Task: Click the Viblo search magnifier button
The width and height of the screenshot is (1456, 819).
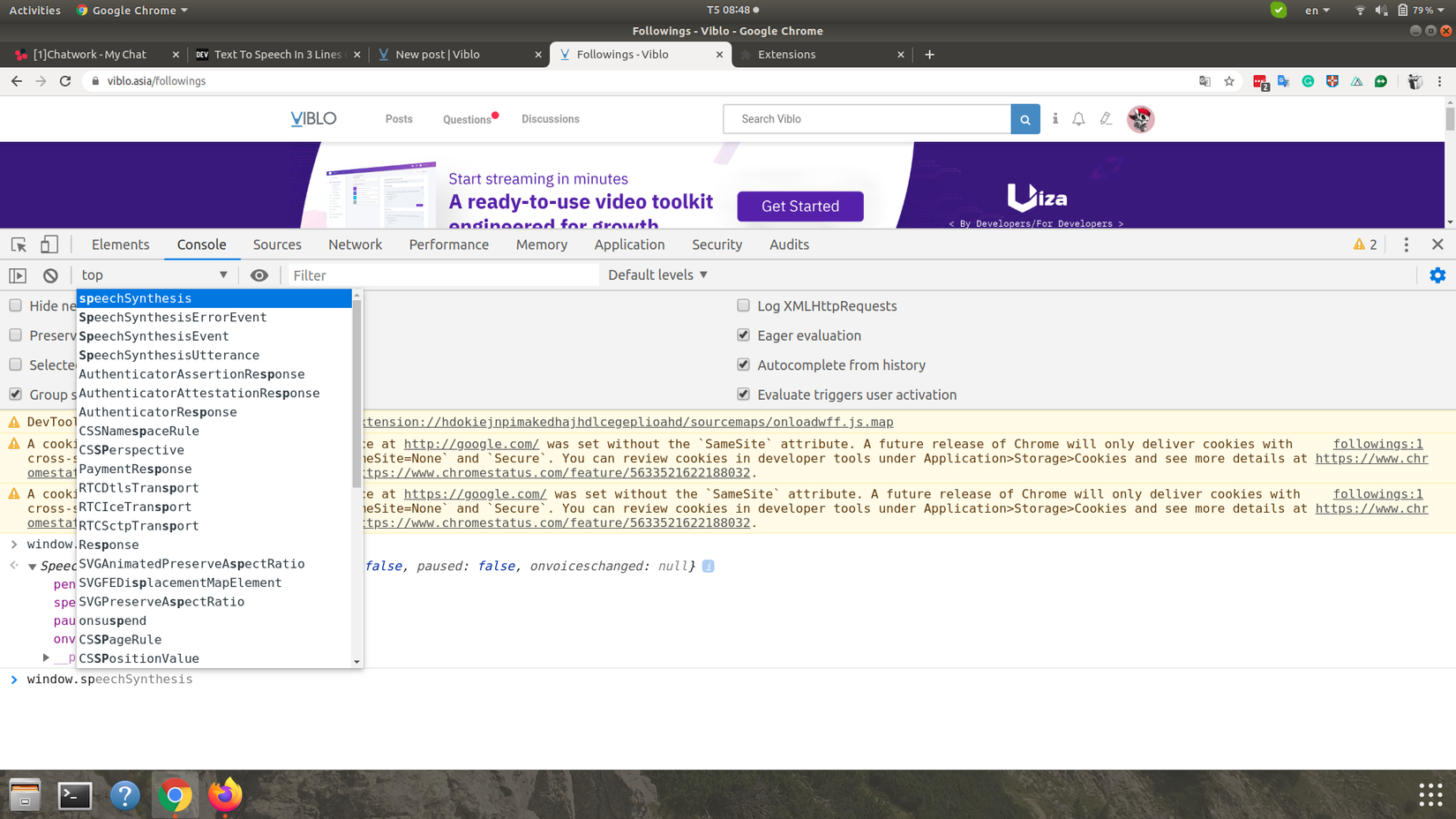Action: pyautogui.click(x=1025, y=119)
